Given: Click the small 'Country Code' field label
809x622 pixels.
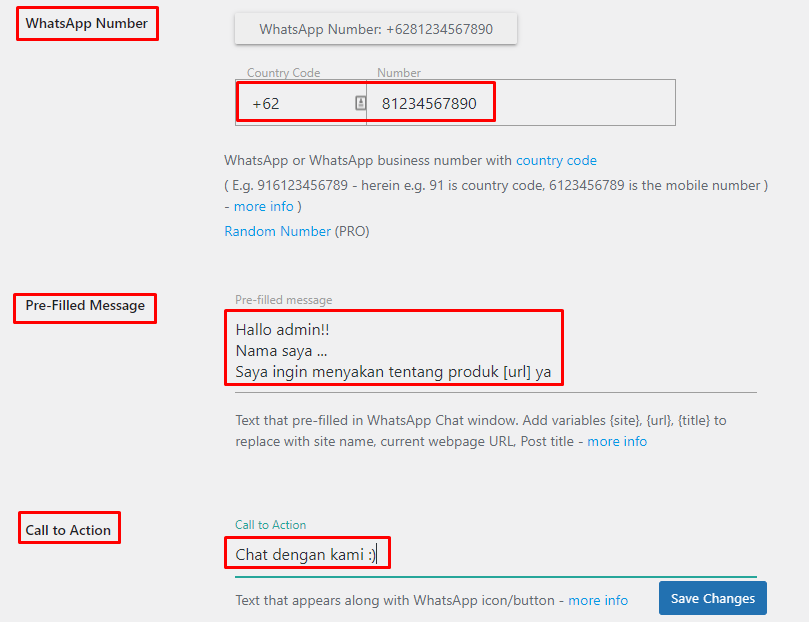Looking at the screenshot, I should coord(283,73).
